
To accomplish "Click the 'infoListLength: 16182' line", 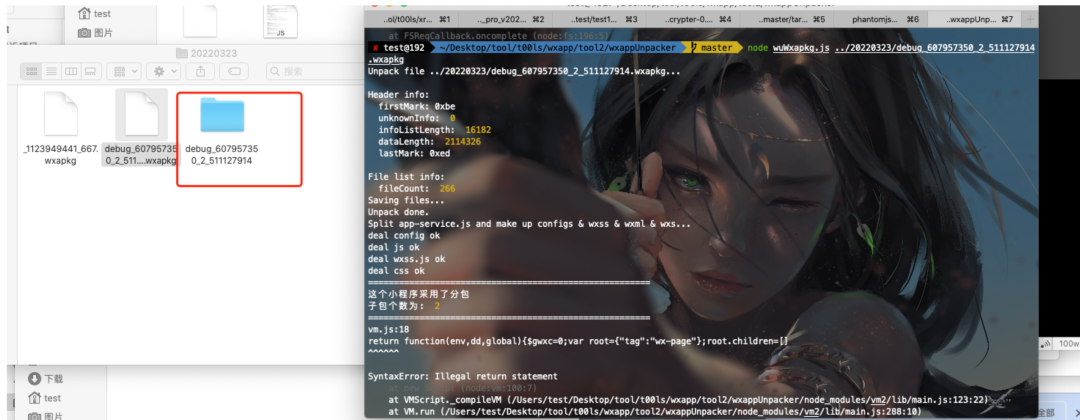I will 435,129.
